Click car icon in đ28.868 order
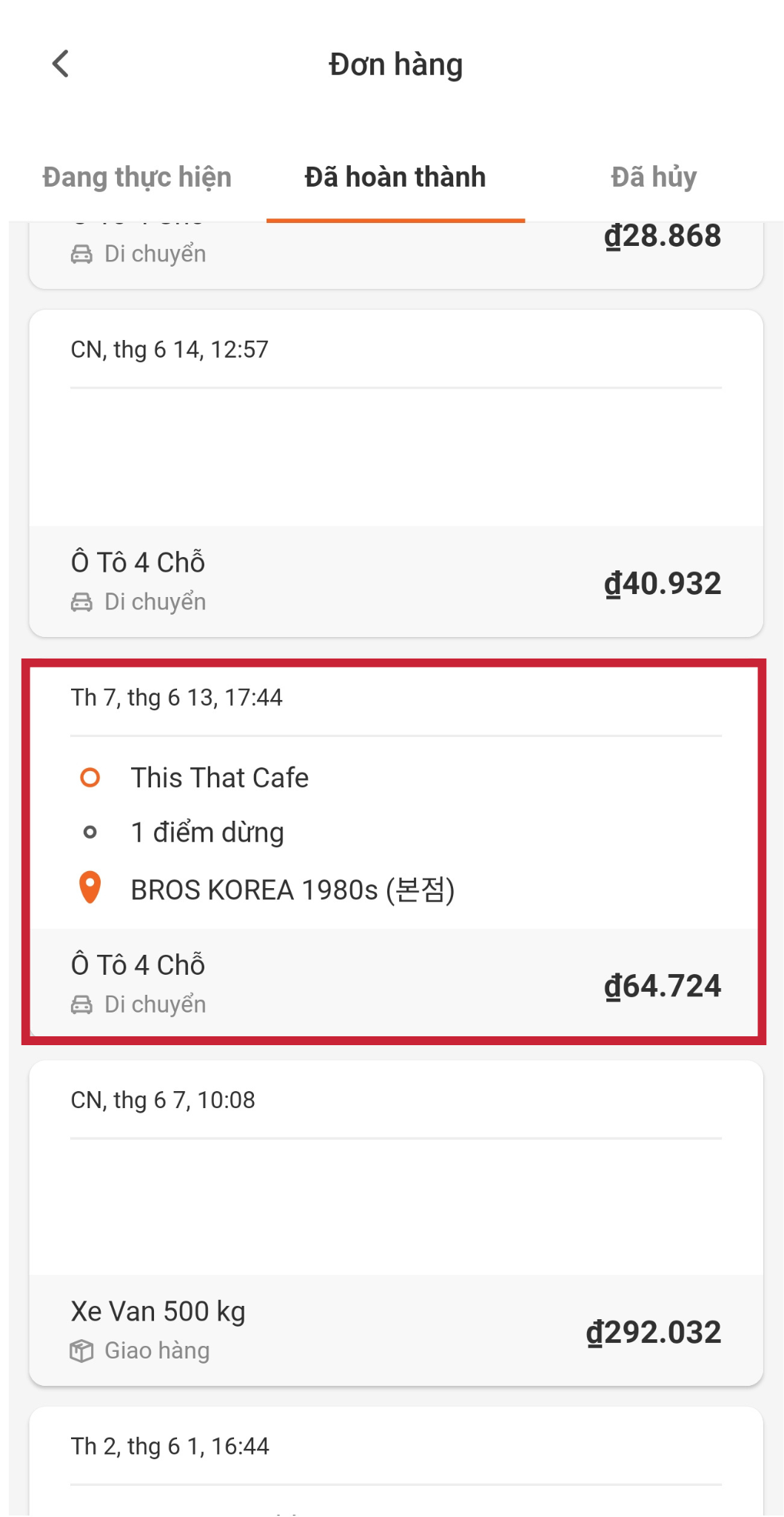 coord(81,254)
